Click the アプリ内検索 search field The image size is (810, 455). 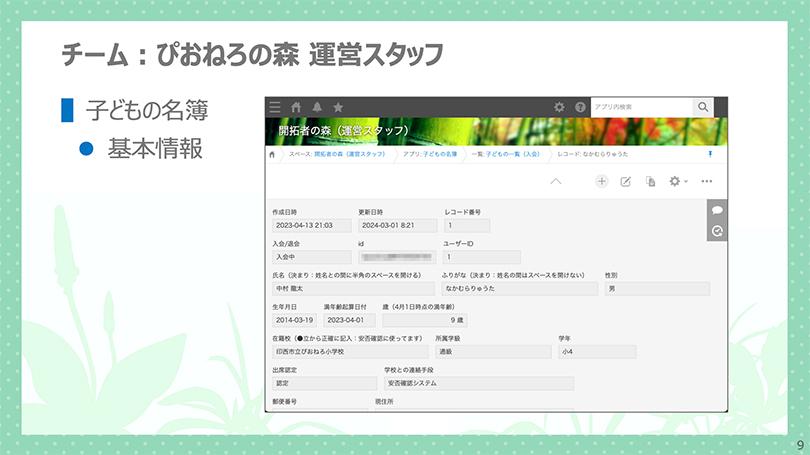click(640, 107)
